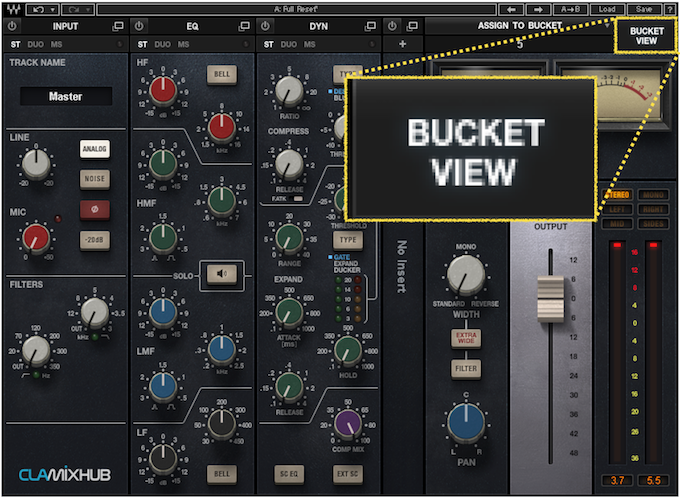Toggle the FATK switch under the compressor release
The width and height of the screenshot is (680, 498).
point(298,199)
